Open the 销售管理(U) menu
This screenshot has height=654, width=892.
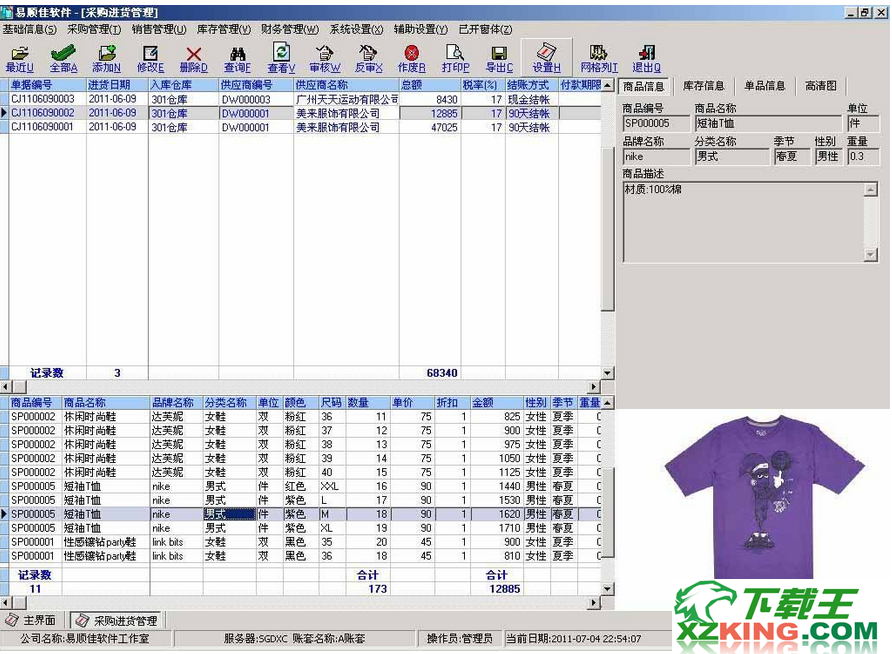(x=159, y=29)
